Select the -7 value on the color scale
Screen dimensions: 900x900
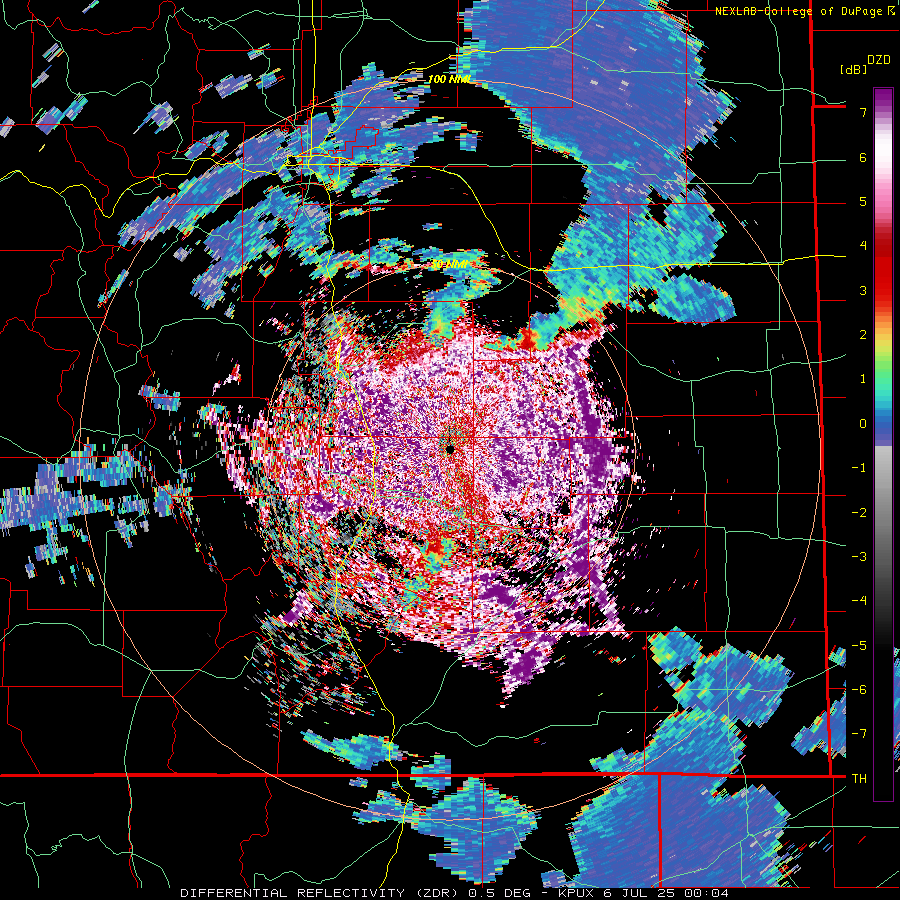(859, 734)
